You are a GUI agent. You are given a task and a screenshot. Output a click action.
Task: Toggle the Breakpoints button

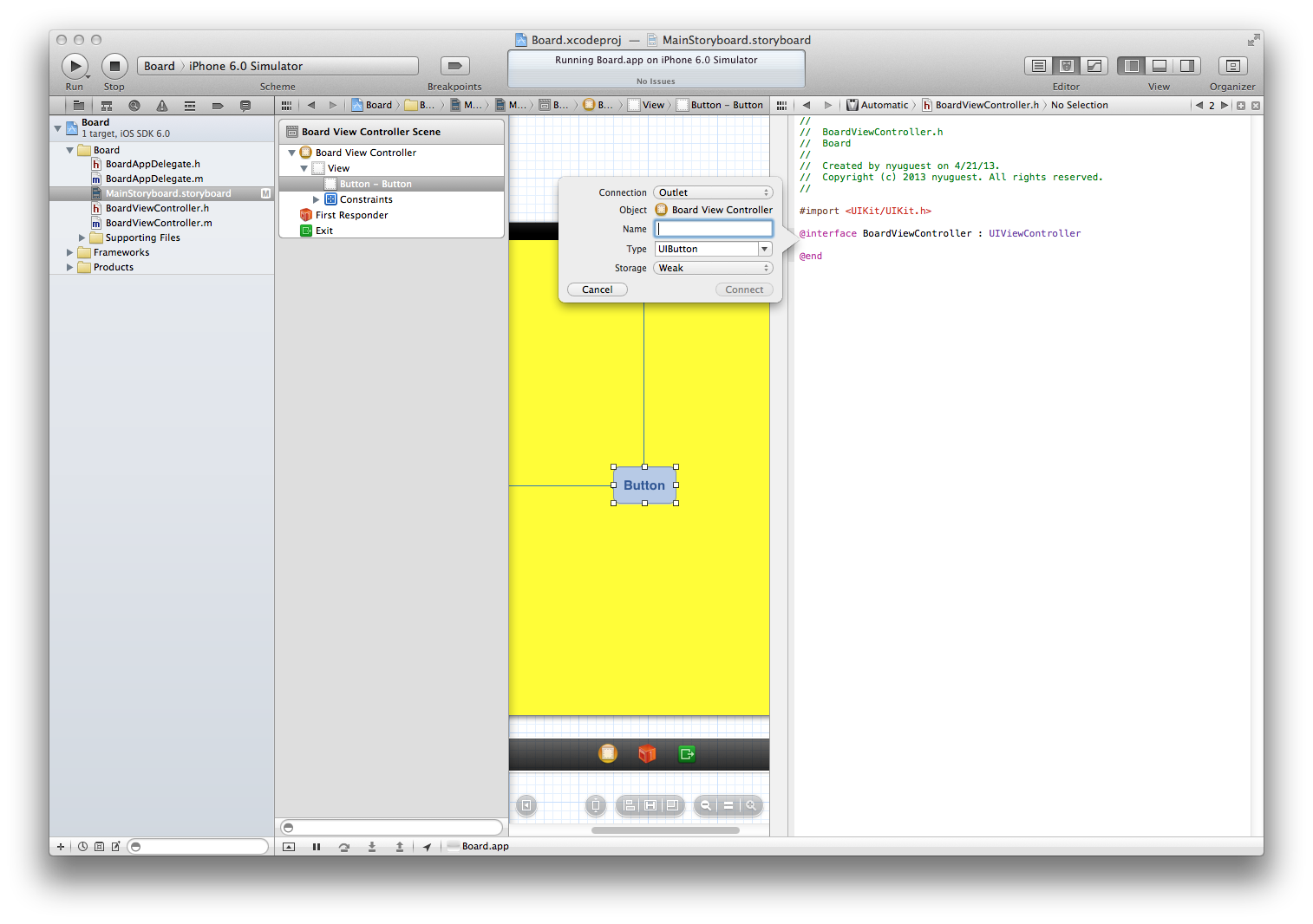454,66
